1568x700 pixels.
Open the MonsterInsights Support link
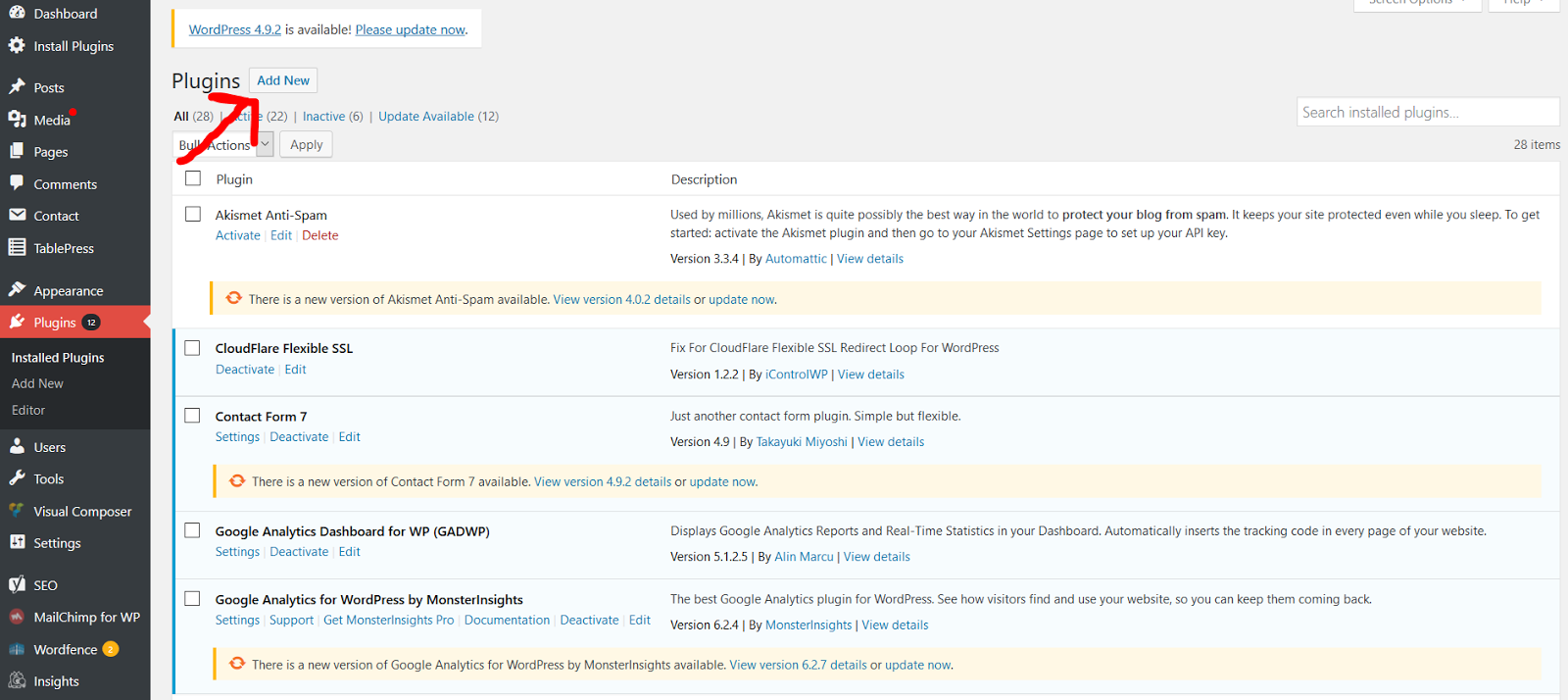click(292, 621)
